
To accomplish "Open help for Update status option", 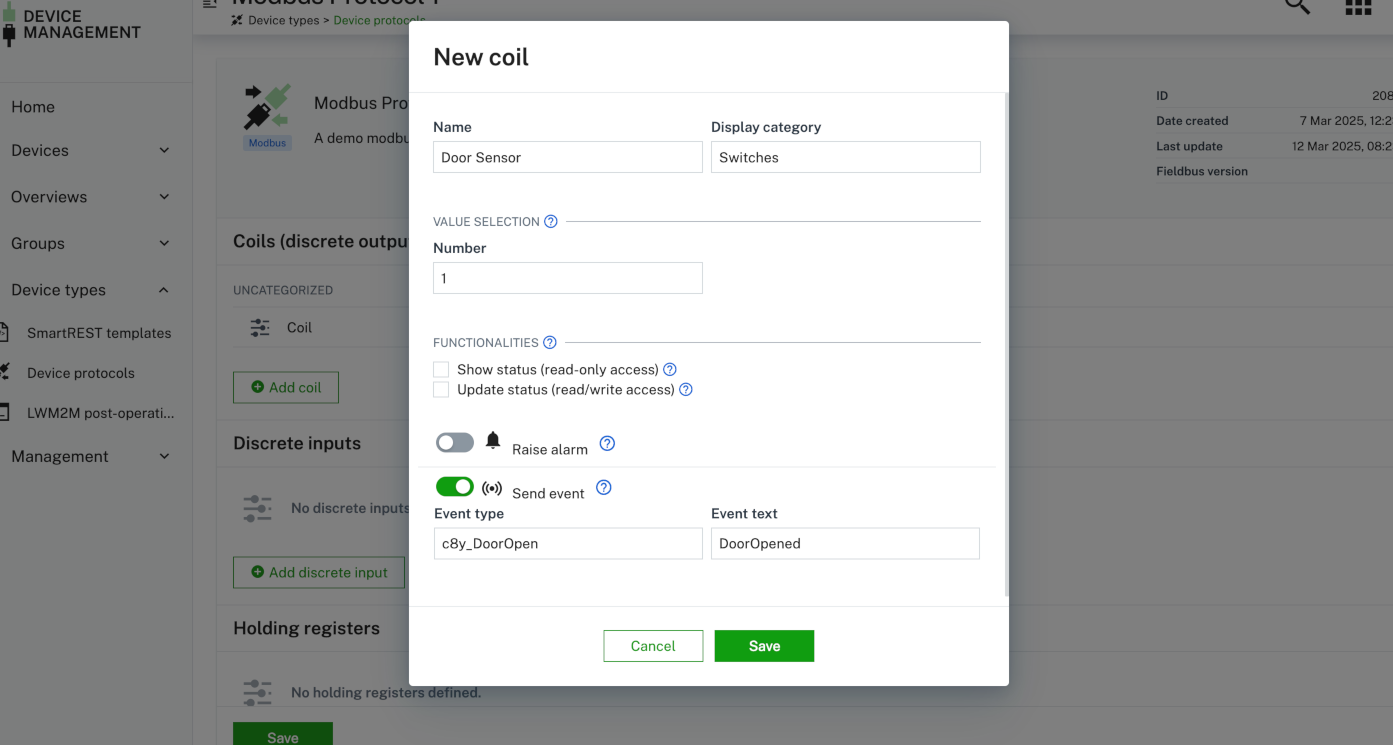I will pyautogui.click(x=686, y=390).
